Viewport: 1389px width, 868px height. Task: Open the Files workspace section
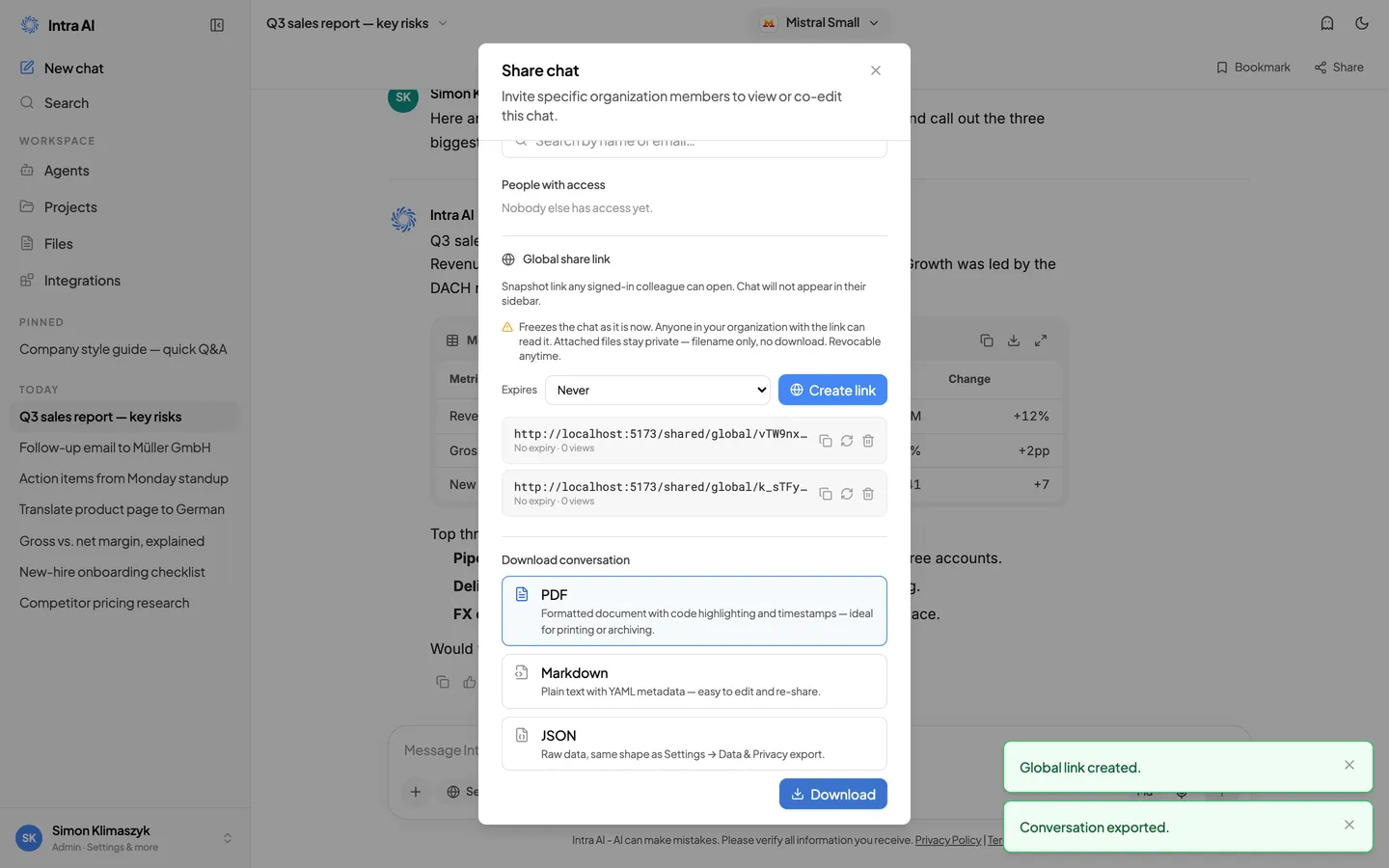[x=125, y=244]
